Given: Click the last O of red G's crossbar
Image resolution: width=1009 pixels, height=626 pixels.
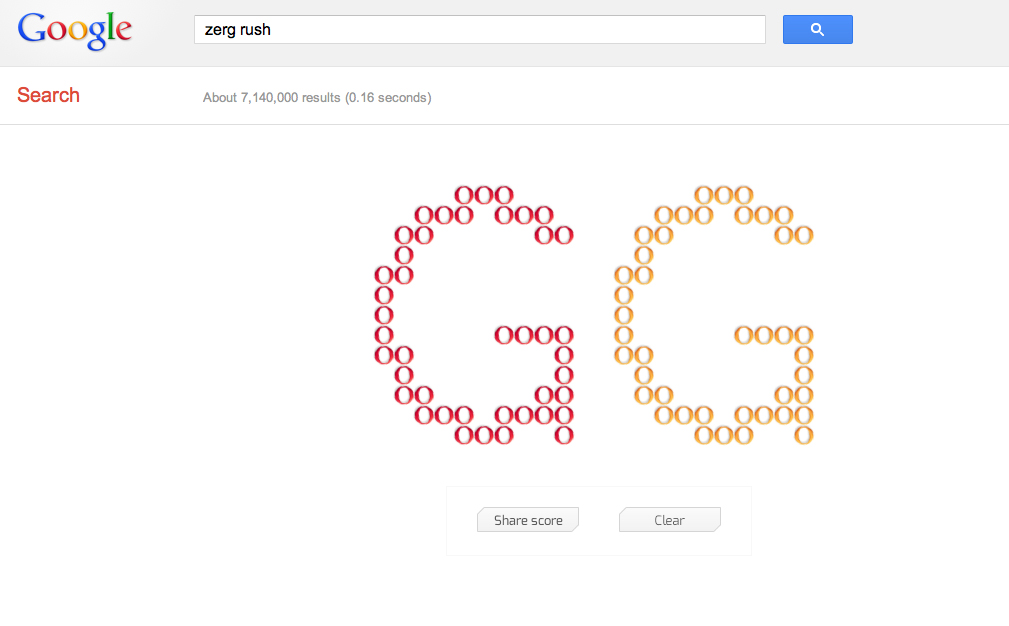Looking at the screenshot, I should coord(564,335).
